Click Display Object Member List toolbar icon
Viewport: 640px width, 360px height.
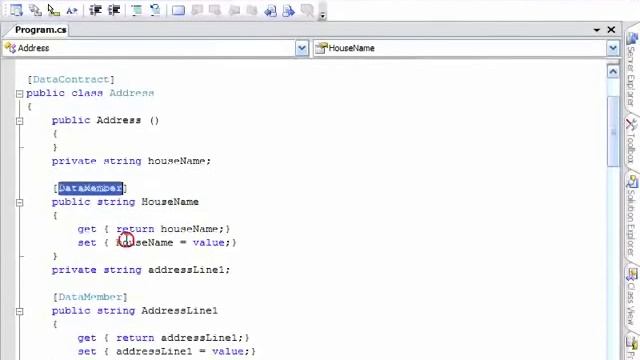(x=16, y=10)
